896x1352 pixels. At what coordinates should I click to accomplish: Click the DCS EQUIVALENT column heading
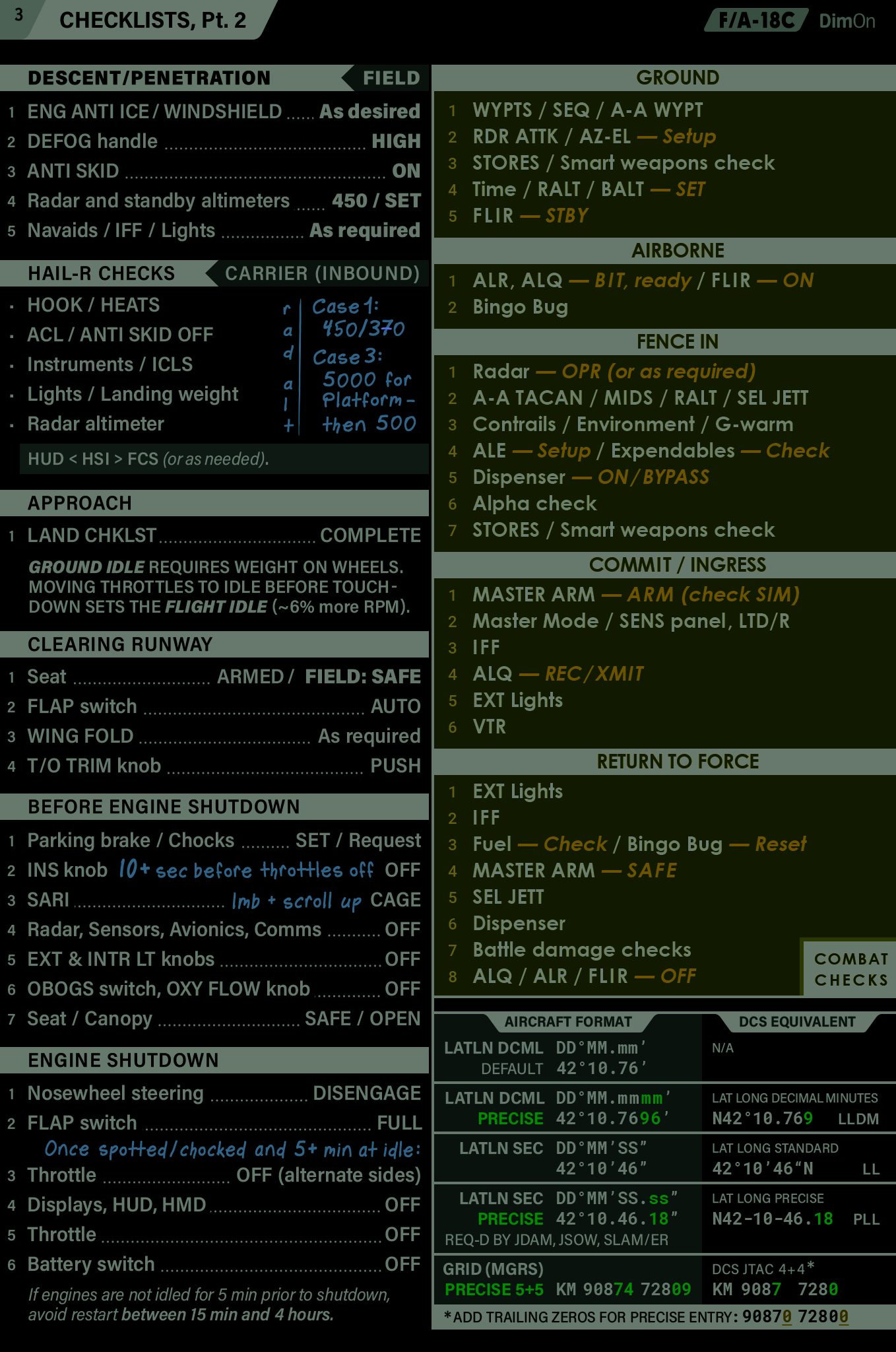(x=796, y=1021)
